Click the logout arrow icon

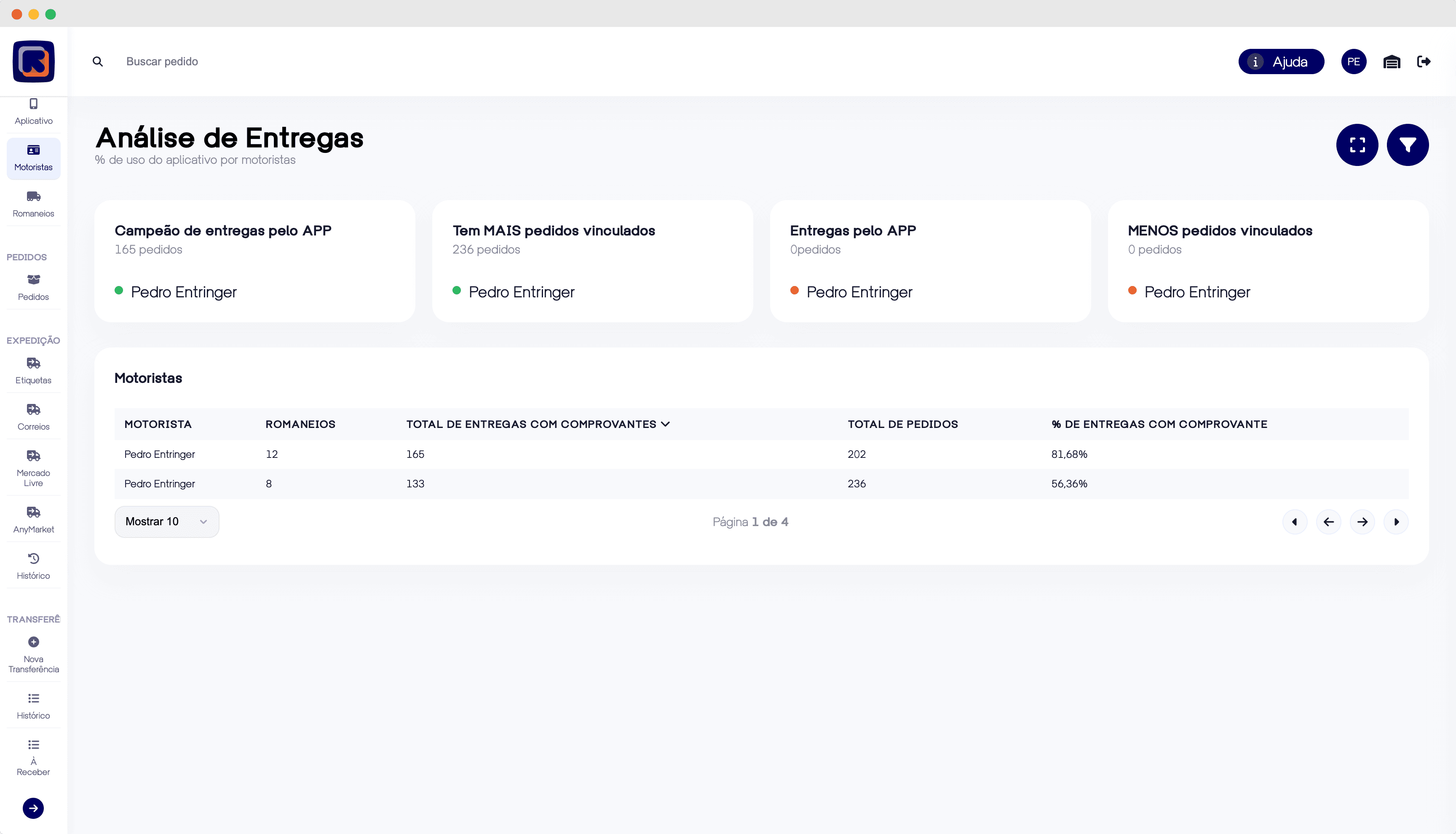point(1424,62)
